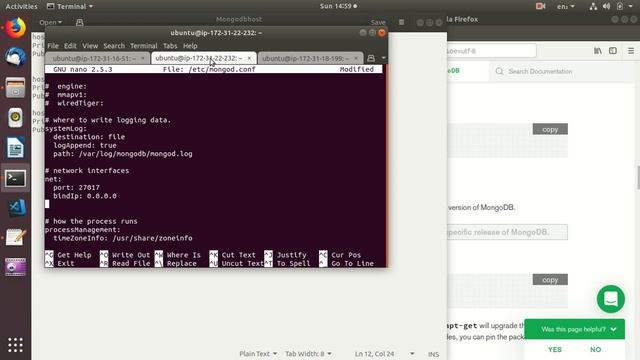Click the bindIp: 0.0.0.0 line
This screenshot has height=360, width=640.
(84, 196)
